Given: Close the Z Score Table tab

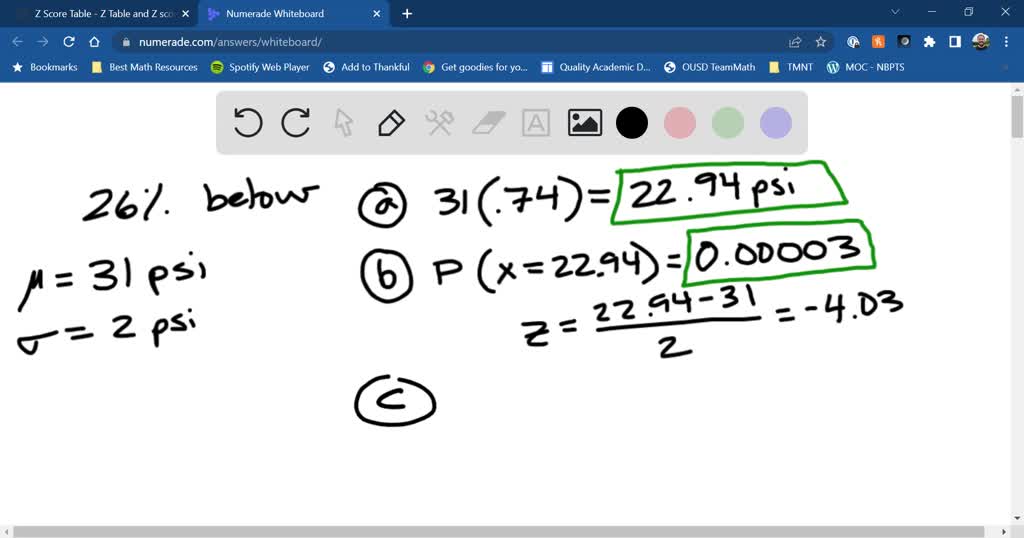Looking at the screenshot, I should [185, 14].
